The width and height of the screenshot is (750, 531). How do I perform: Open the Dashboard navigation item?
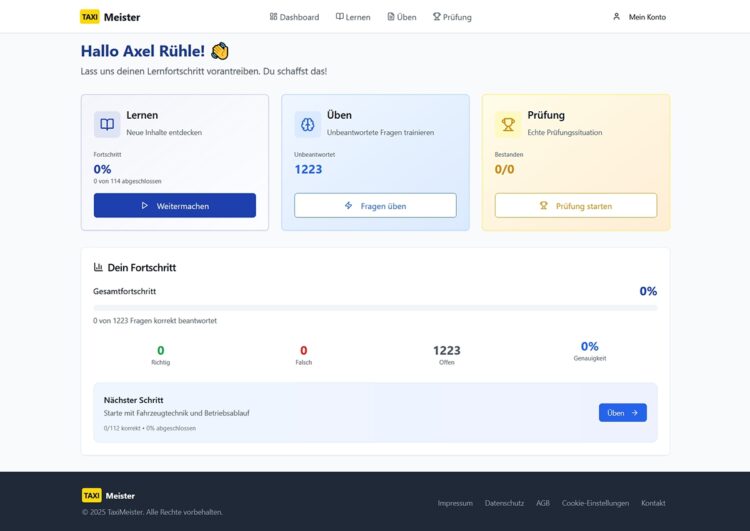pos(294,17)
